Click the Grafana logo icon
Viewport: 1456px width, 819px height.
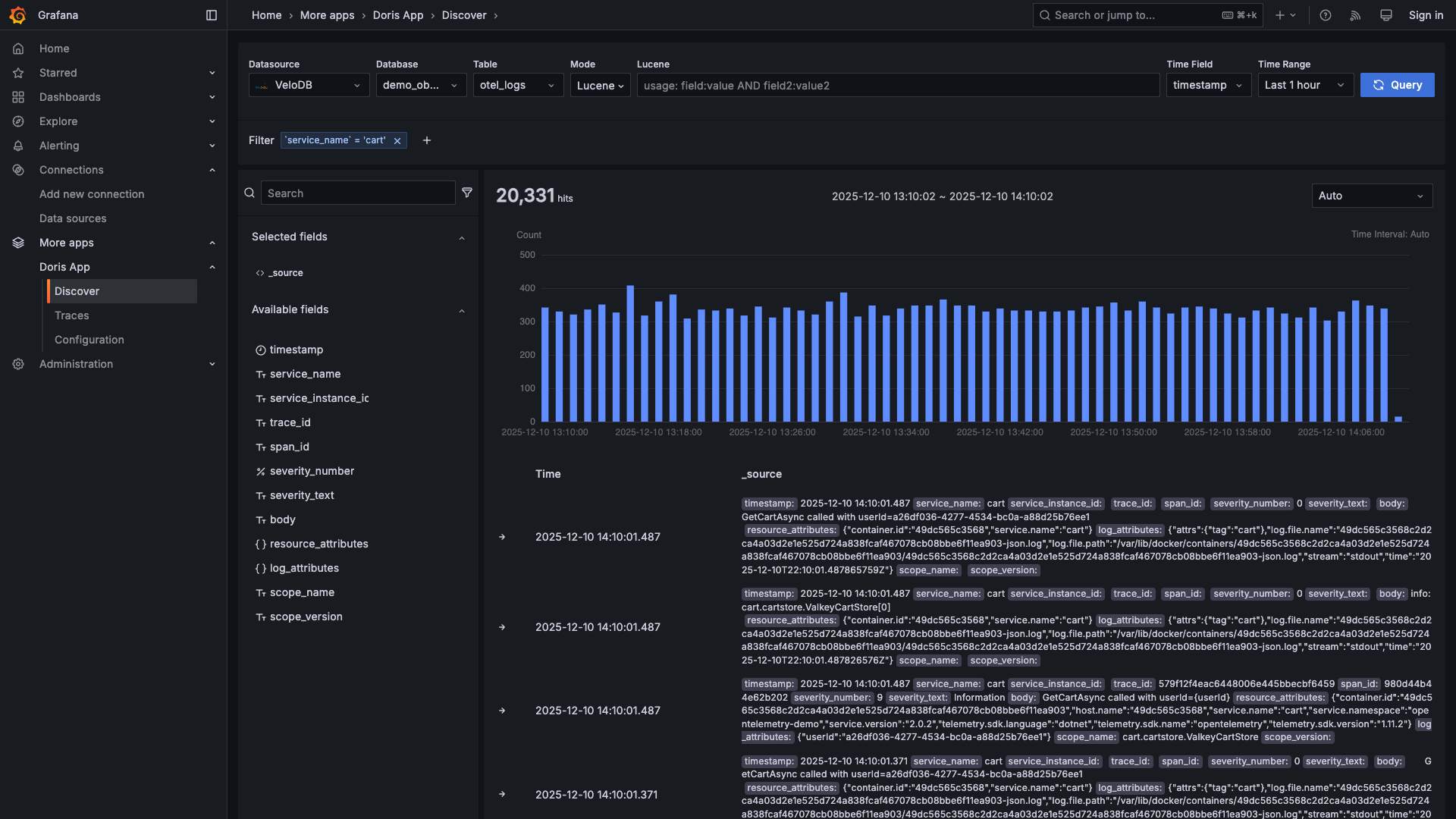[17, 15]
